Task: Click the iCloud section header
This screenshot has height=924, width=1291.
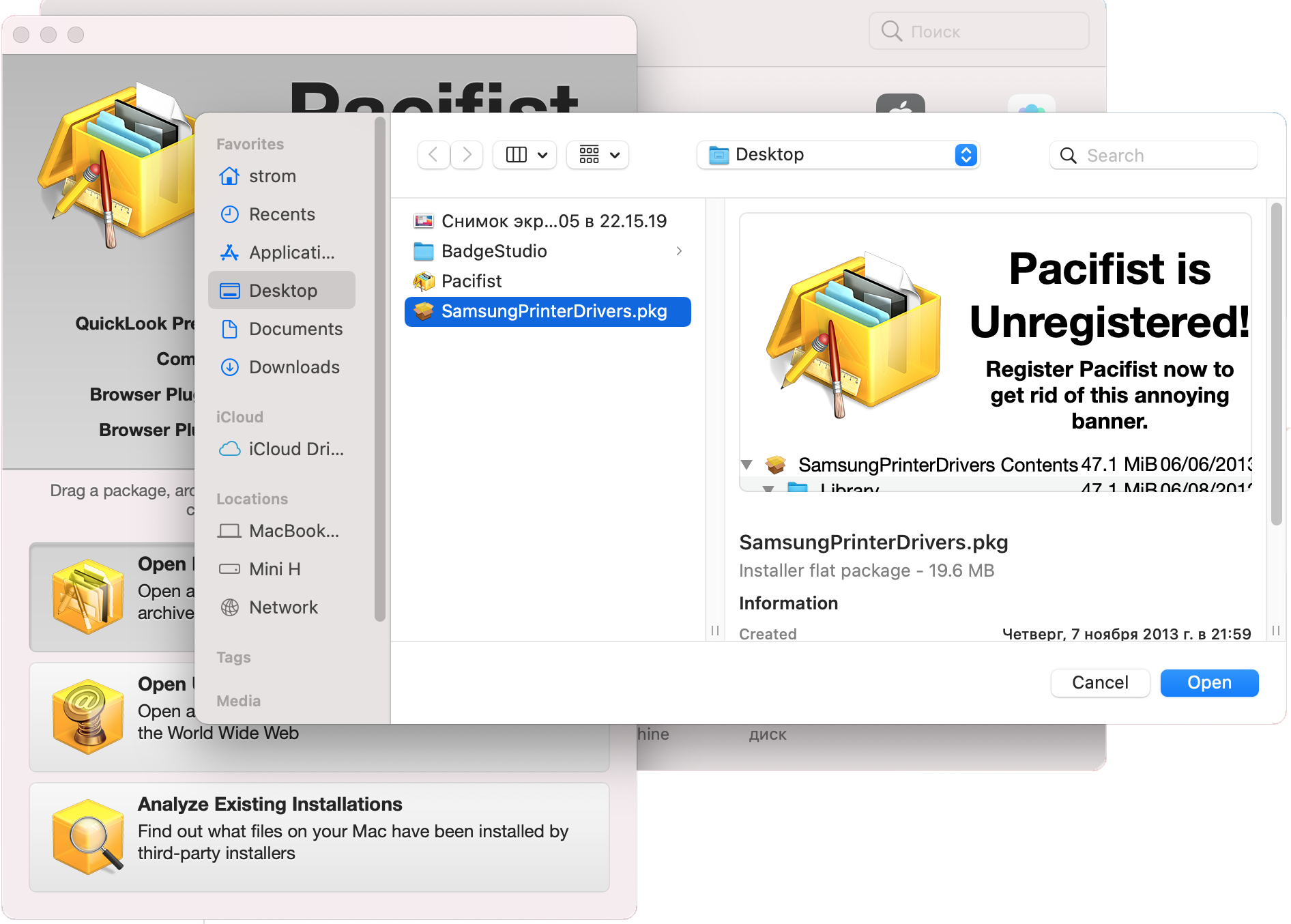Action: tap(240, 417)
